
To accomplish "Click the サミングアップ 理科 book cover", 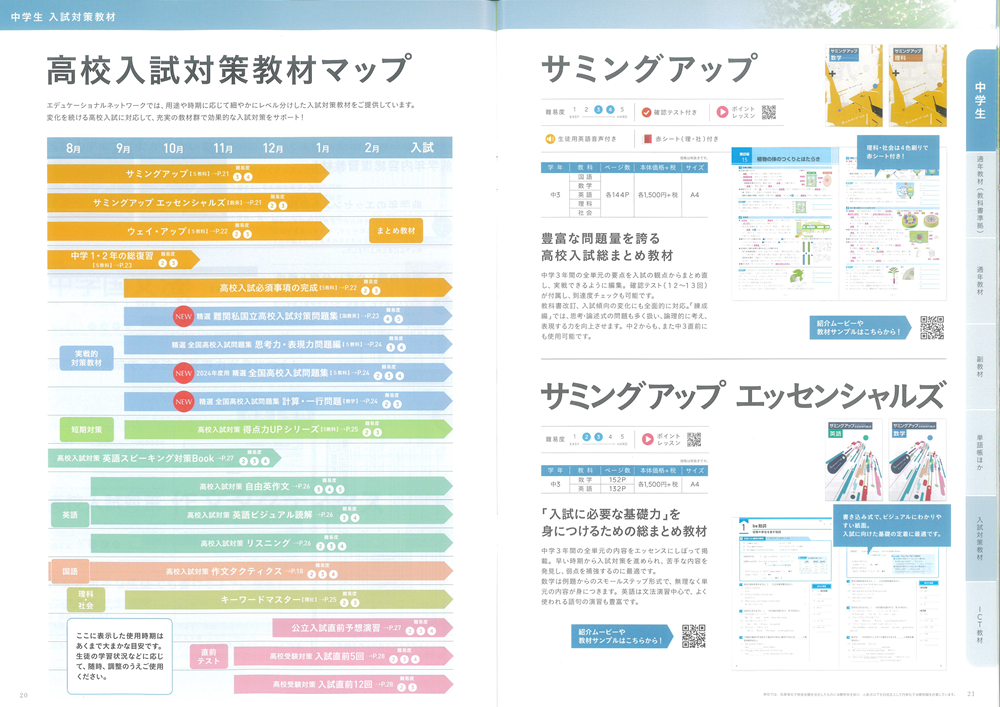I will click(x=918, y=86).
